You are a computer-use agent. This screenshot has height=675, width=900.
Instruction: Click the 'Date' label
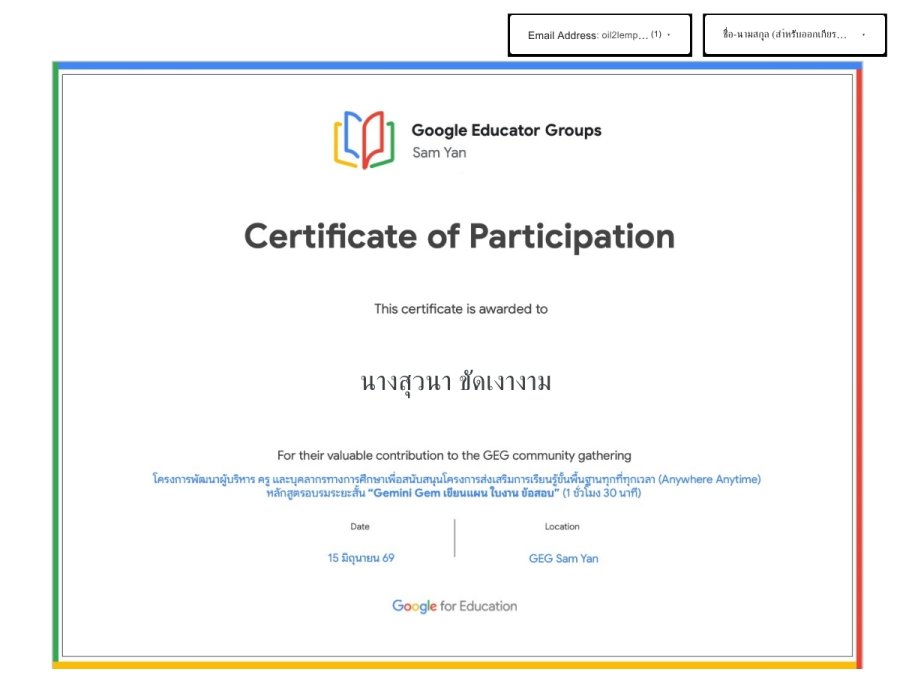[x=360, y=526]
